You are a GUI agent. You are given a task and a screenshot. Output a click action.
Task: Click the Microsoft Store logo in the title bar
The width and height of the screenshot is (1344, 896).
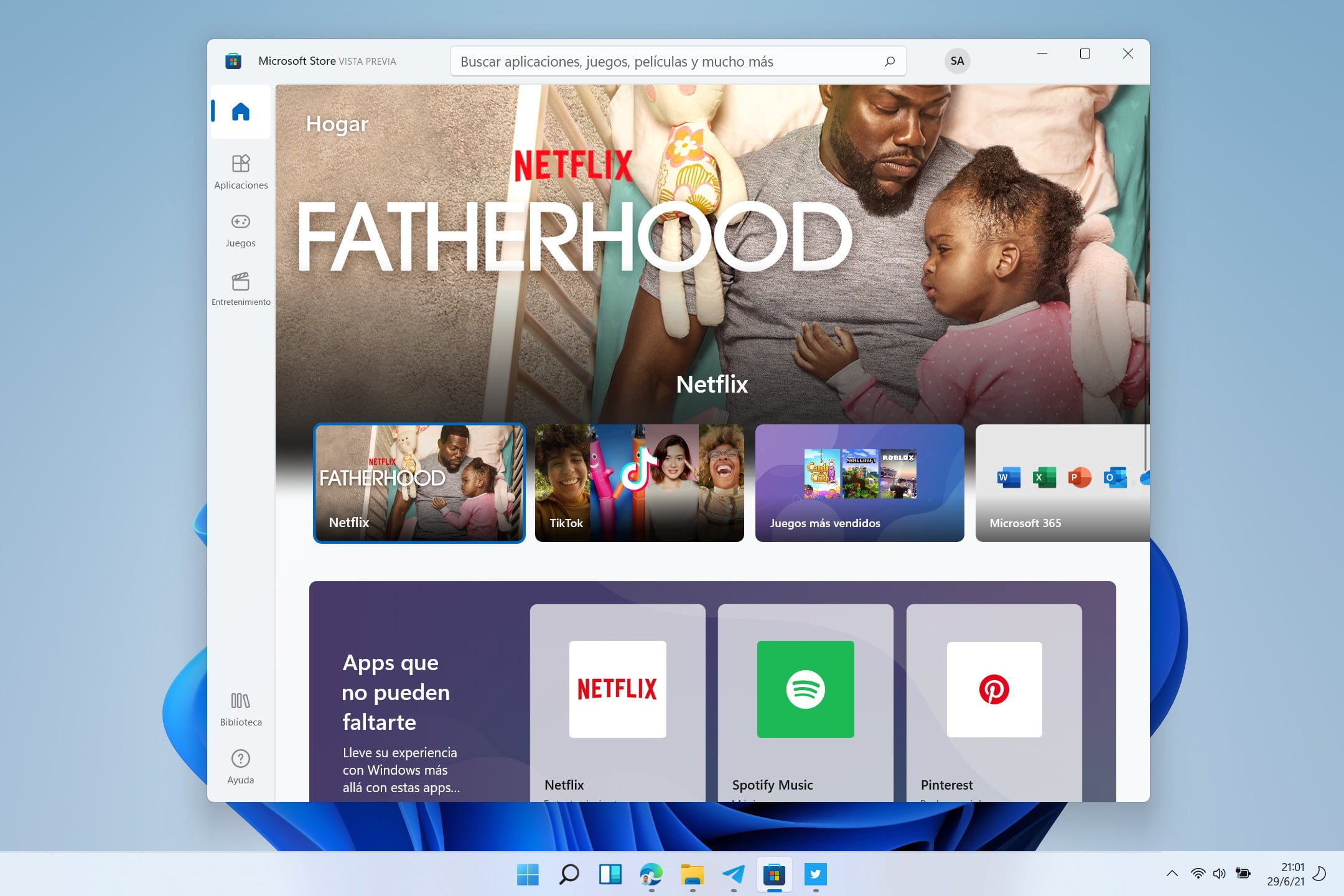[233, 61]
